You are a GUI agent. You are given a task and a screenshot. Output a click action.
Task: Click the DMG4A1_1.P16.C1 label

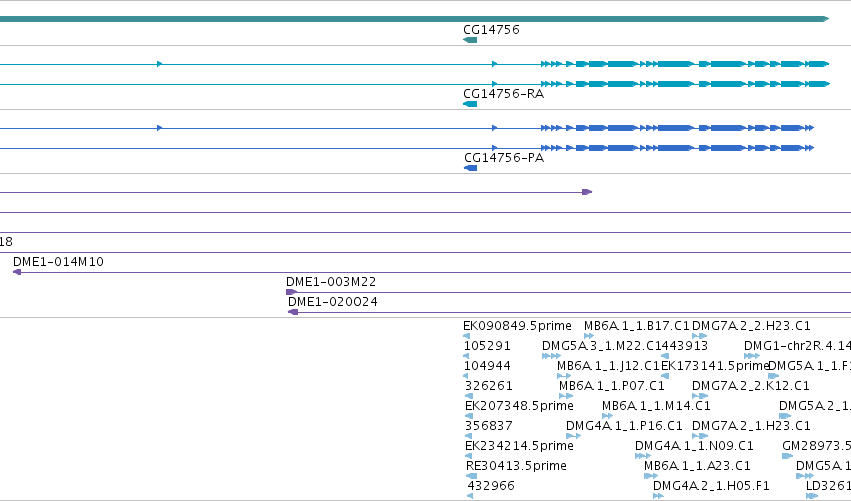click(624, 426)
